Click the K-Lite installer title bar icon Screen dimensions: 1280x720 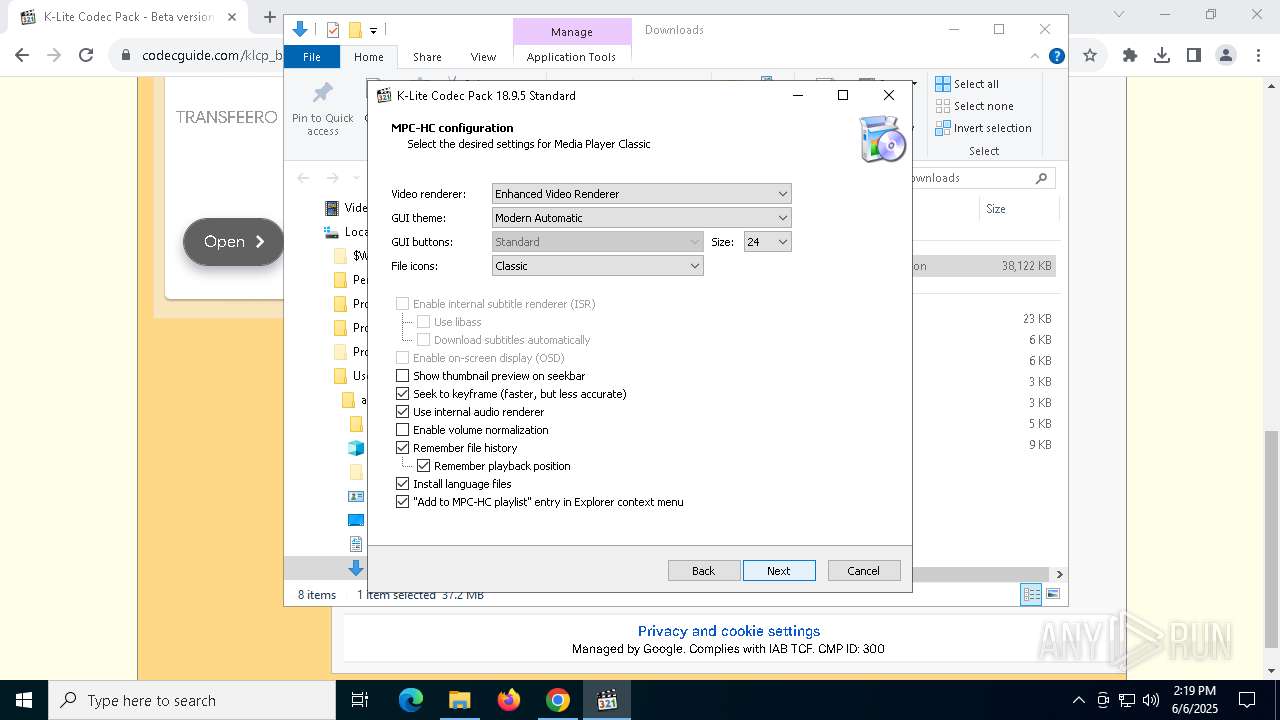point(384,96)
